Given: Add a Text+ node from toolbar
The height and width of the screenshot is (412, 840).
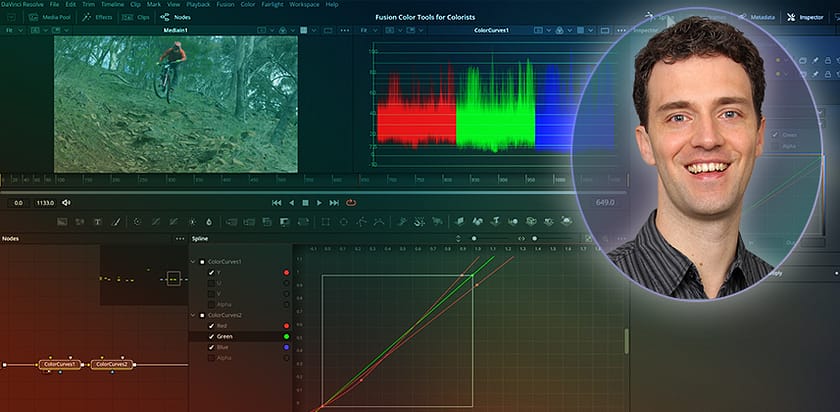Looking at the screenshot, I should point(98,221).
